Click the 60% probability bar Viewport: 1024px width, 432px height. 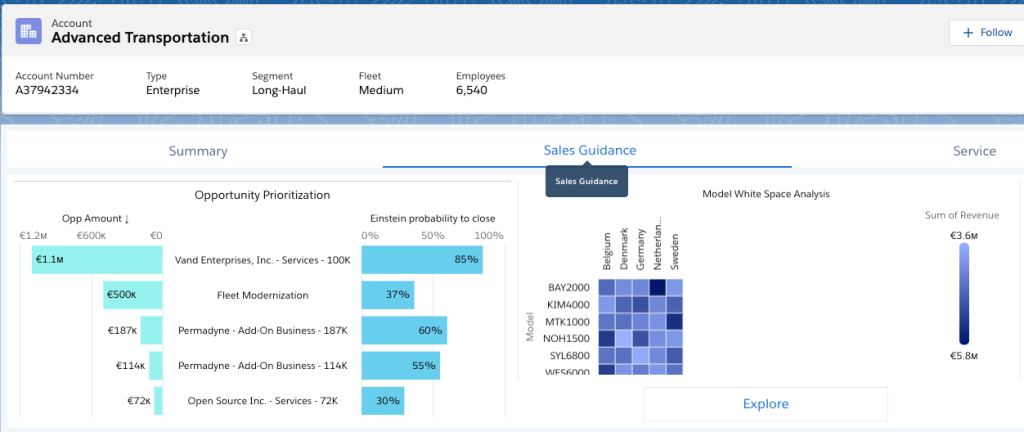[x=404, y=330]
